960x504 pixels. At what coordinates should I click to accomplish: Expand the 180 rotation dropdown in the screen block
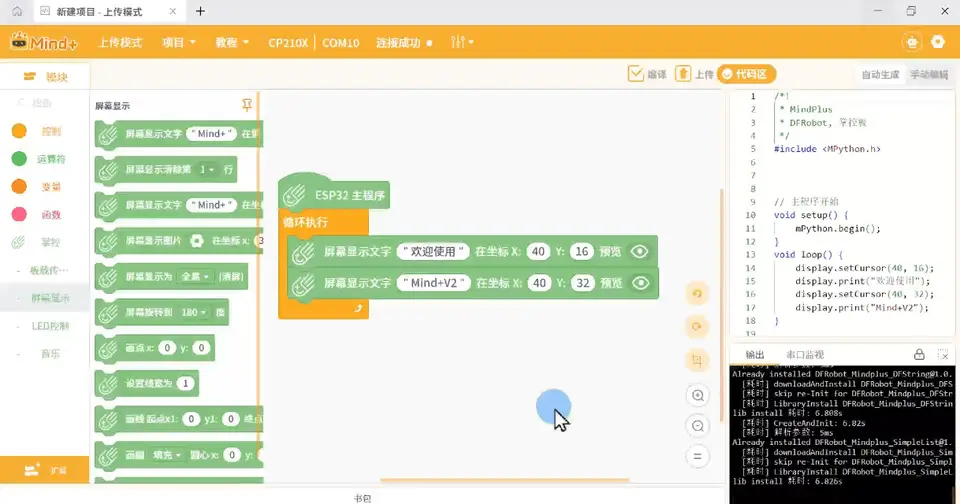tap(194, 312)
